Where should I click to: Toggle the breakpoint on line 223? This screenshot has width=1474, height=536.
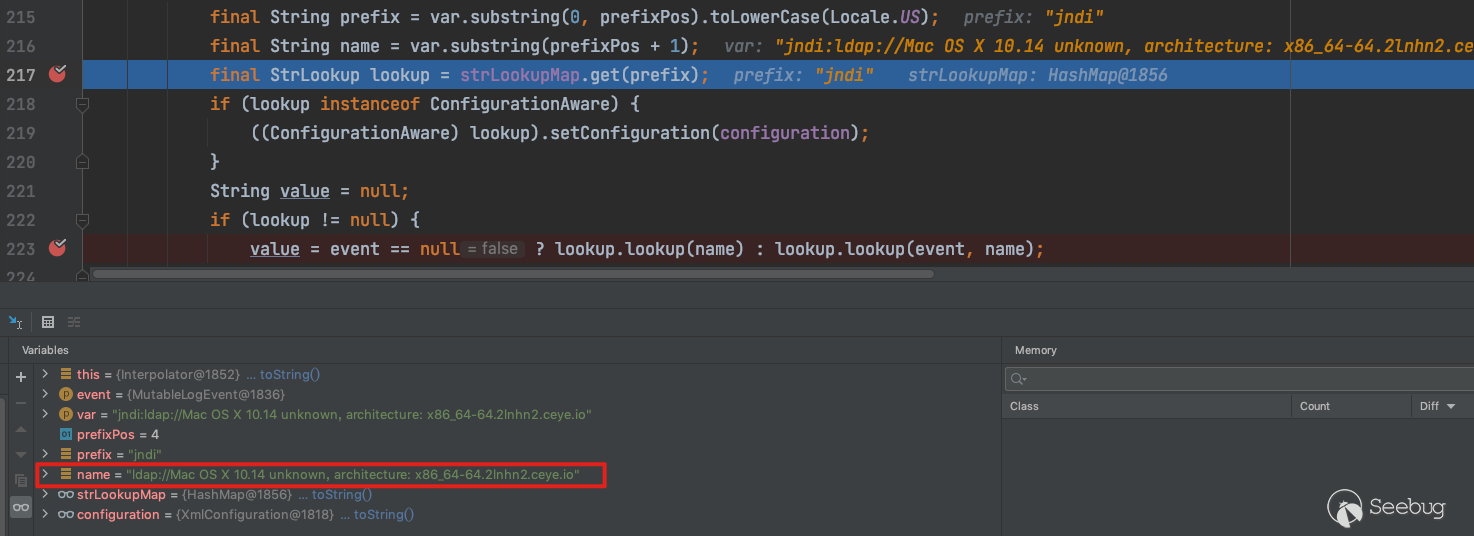click(57, 248)
